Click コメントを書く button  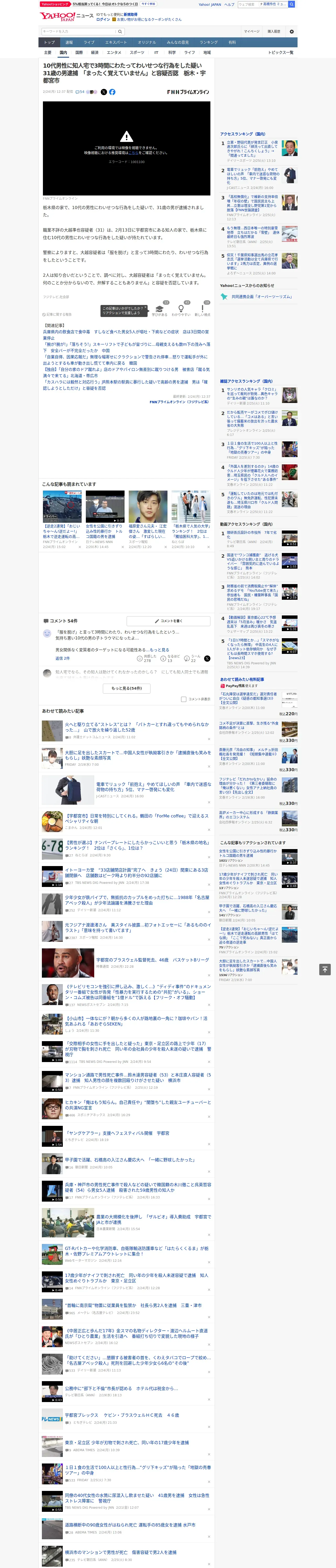[168, 621]
